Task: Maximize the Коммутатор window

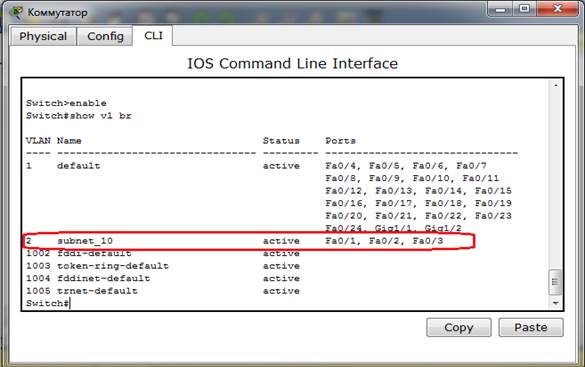Action: click(524, 9)
